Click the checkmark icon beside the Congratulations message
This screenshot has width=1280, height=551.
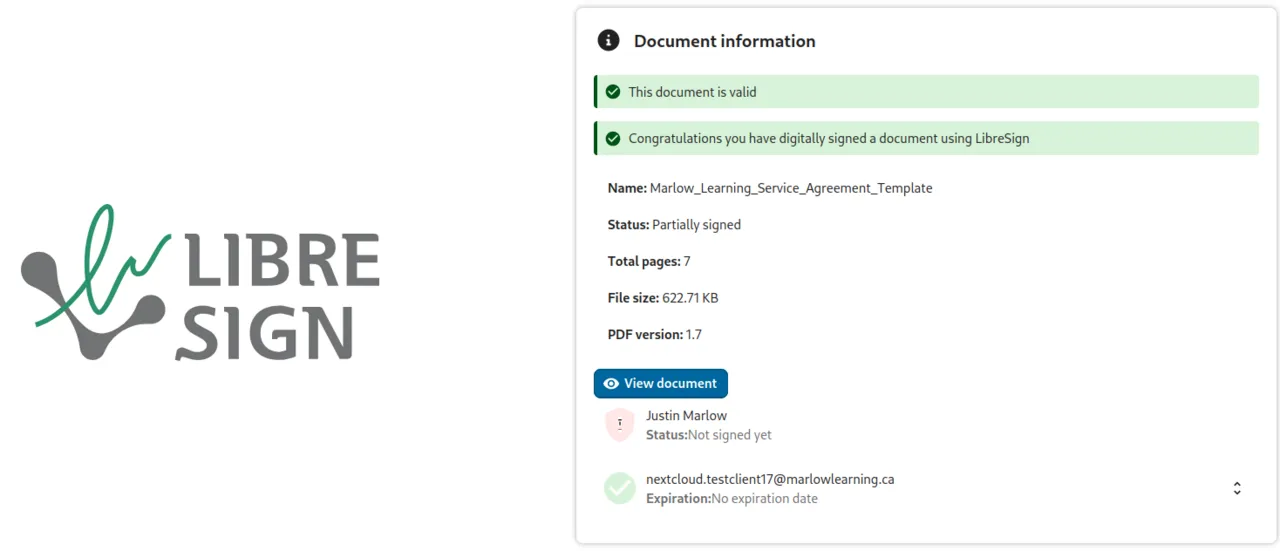[x=613, y=139]
